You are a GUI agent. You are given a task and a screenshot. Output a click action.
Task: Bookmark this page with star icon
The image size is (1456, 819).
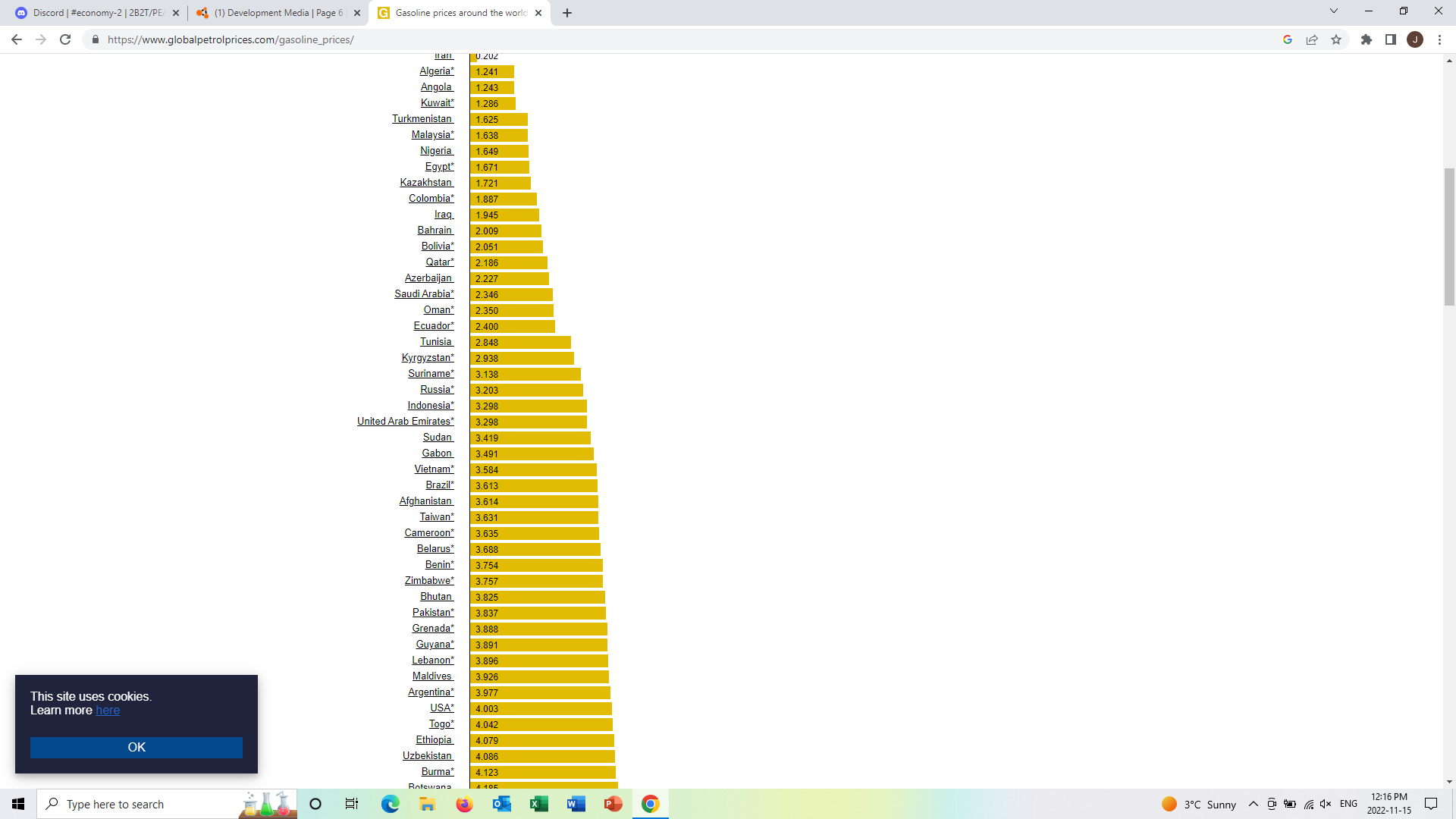[1336, 39]
